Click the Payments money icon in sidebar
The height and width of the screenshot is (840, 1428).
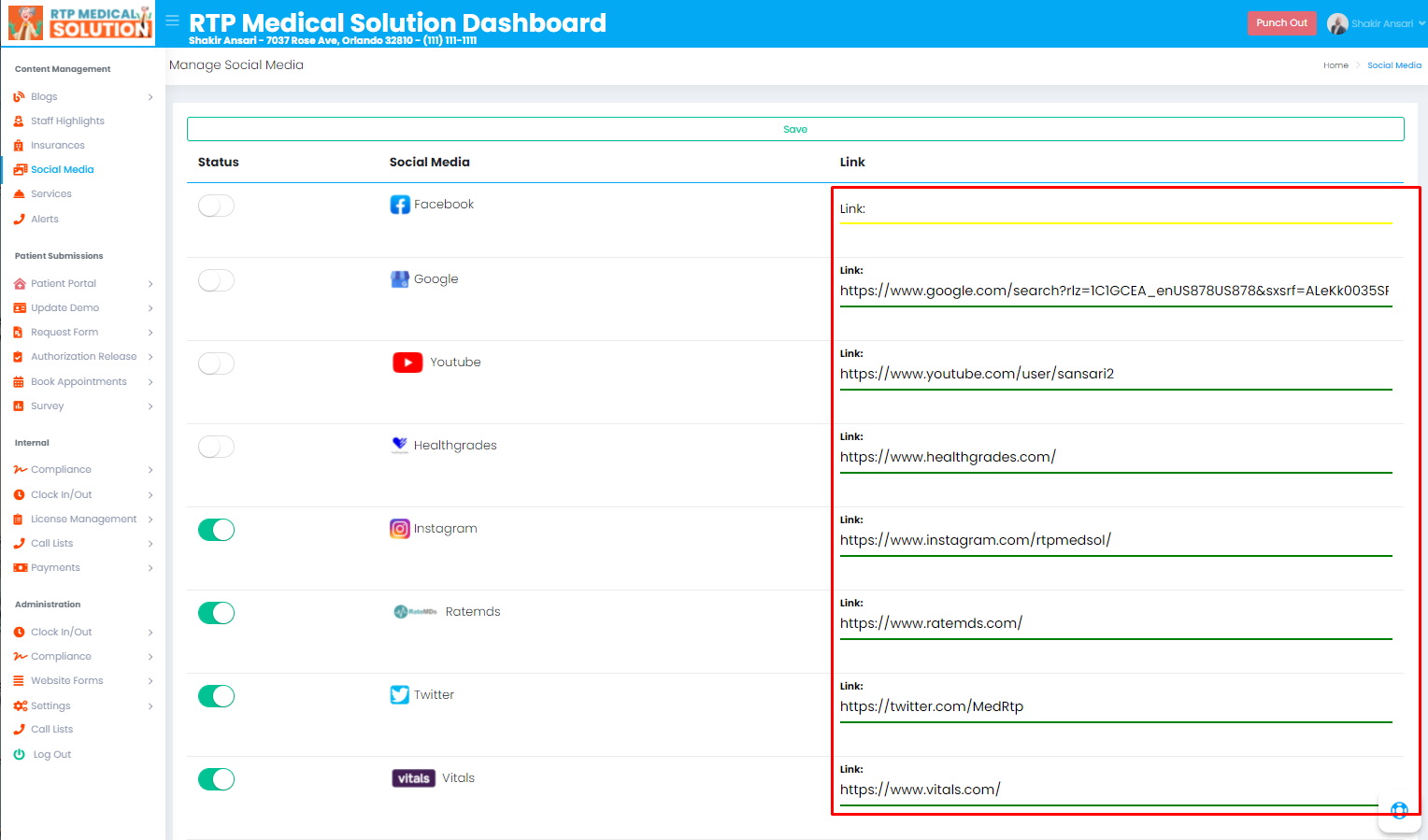20,567
